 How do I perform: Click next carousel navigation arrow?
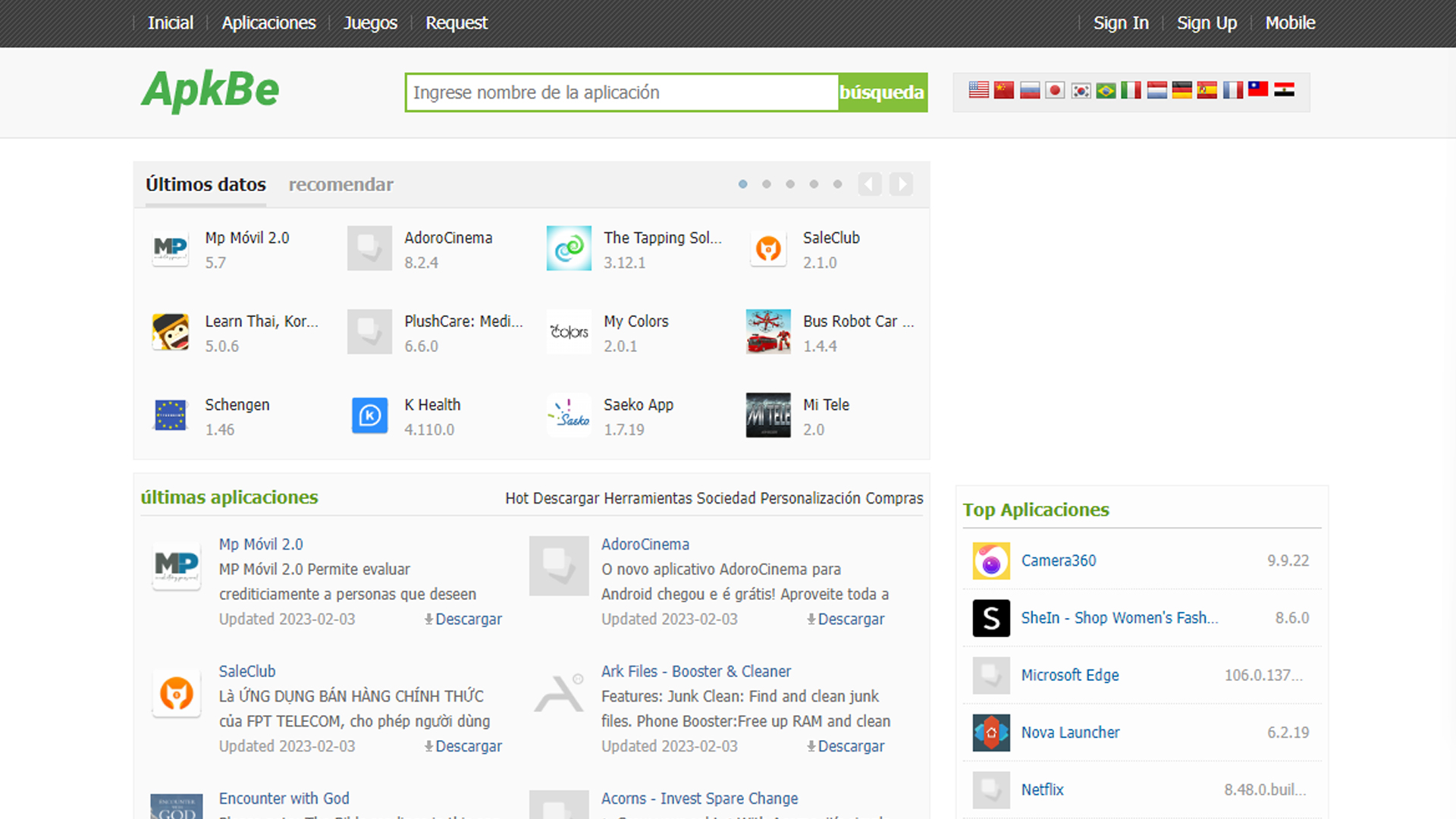[901, 184]
